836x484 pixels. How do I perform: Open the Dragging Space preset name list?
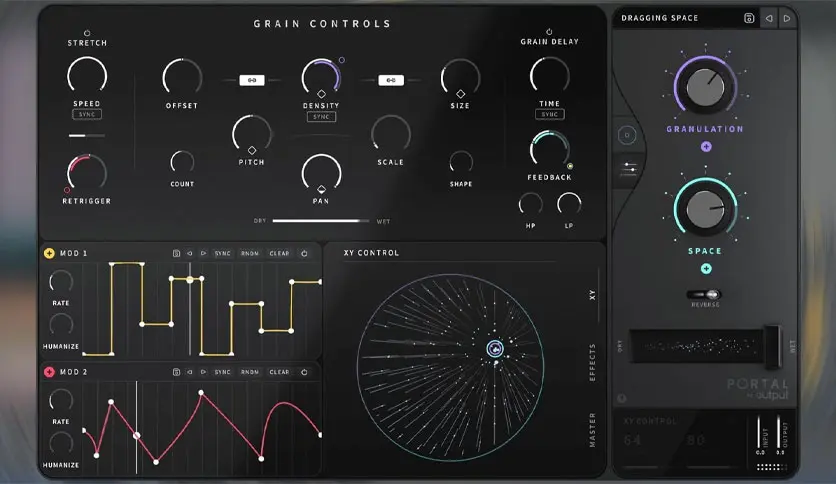point(660,18)
